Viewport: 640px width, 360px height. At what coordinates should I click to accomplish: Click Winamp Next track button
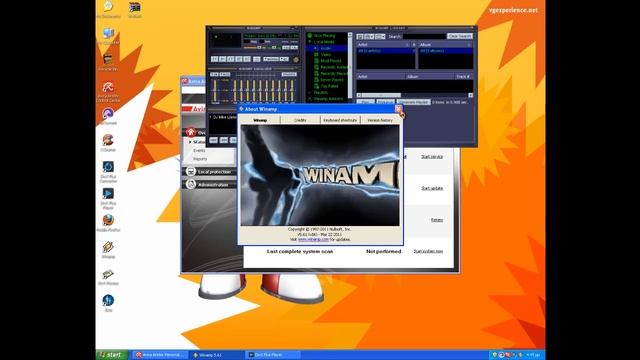[x=247, y=59]
